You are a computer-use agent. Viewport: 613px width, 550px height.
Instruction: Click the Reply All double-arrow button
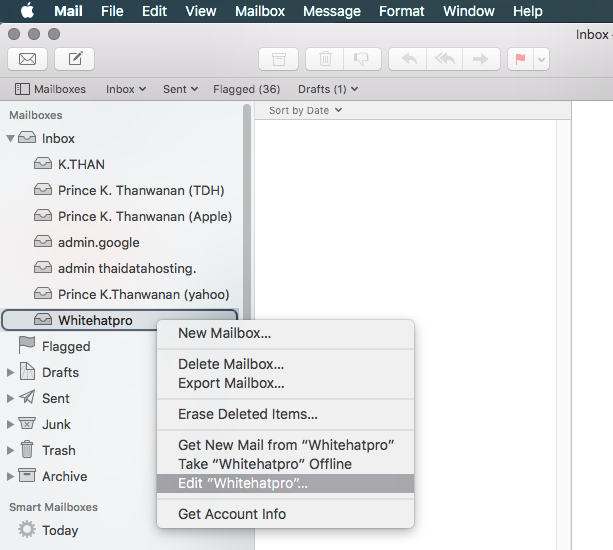445,59
